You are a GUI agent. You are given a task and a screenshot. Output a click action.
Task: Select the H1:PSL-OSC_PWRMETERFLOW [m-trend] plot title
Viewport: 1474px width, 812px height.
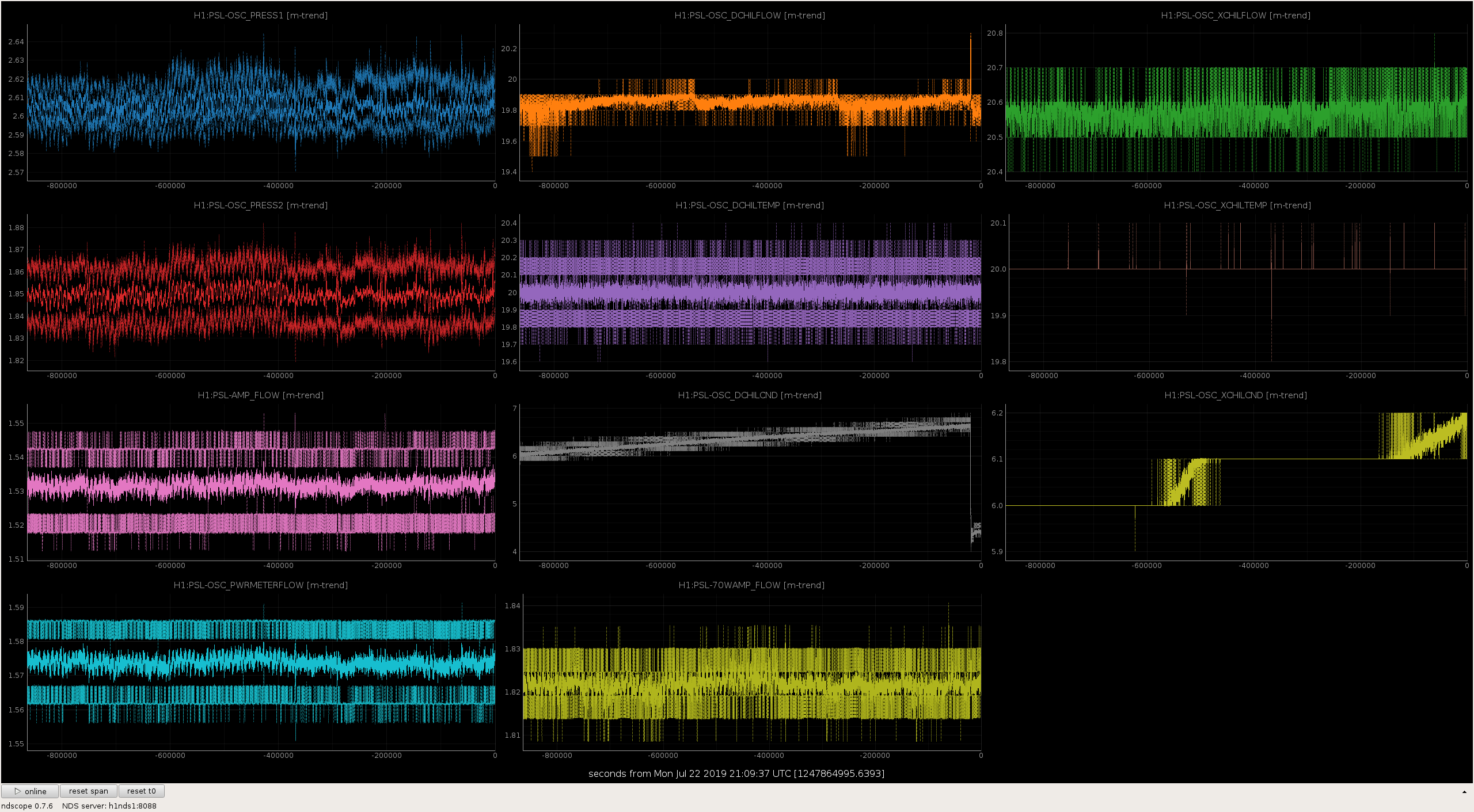click(x=261, y=585)
